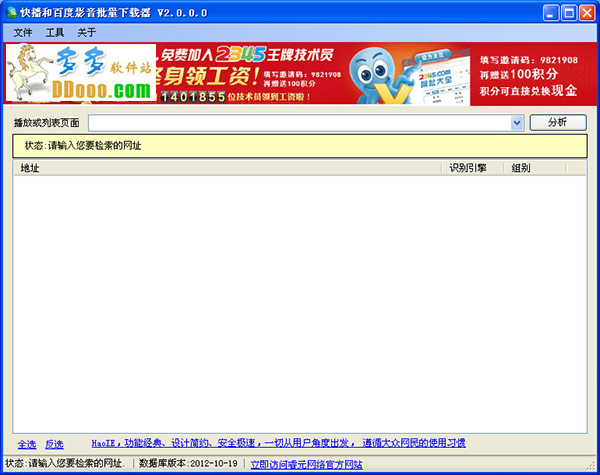Click the bottom 状态:请输入您要检索的网址 status bar text
The height and width of the screenshot is (475, 600).
[65, 464]
